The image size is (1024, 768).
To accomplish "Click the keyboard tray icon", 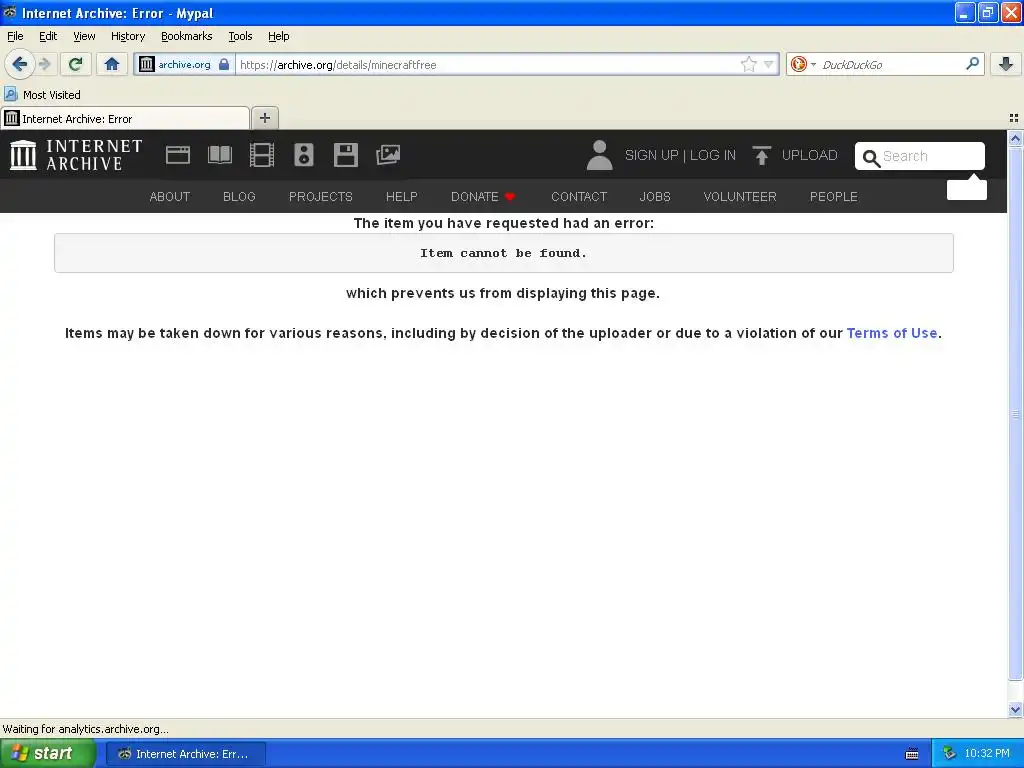I will pos(912,754).
